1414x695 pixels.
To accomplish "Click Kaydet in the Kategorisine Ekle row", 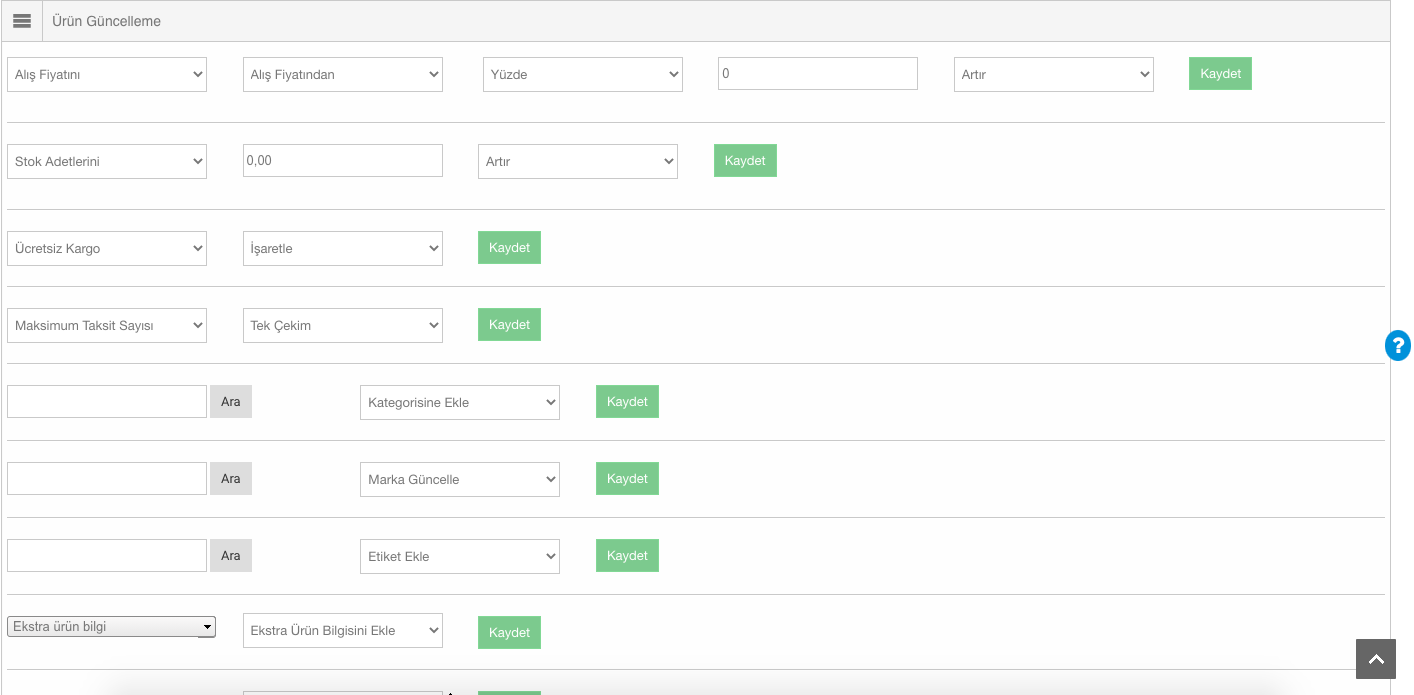I will click(x=627, y=402).
